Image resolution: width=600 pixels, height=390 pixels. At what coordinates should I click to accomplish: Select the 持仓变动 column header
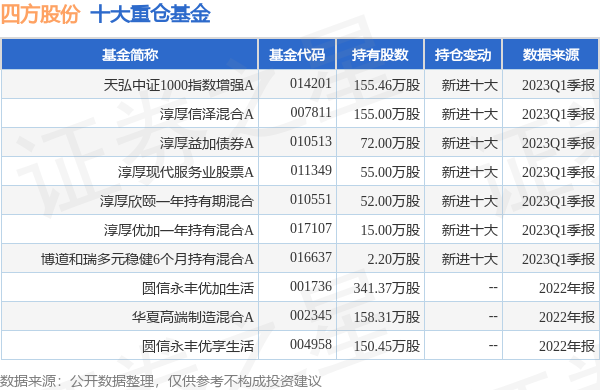point(463,55)
